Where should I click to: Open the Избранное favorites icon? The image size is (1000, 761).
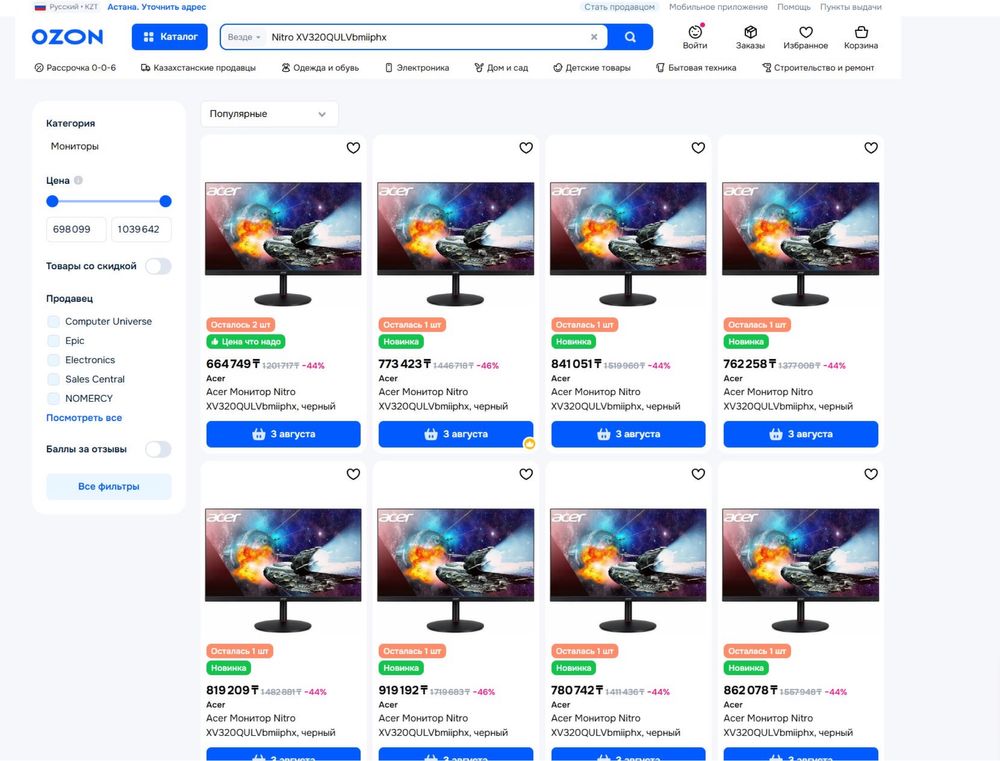click(805, 37)
